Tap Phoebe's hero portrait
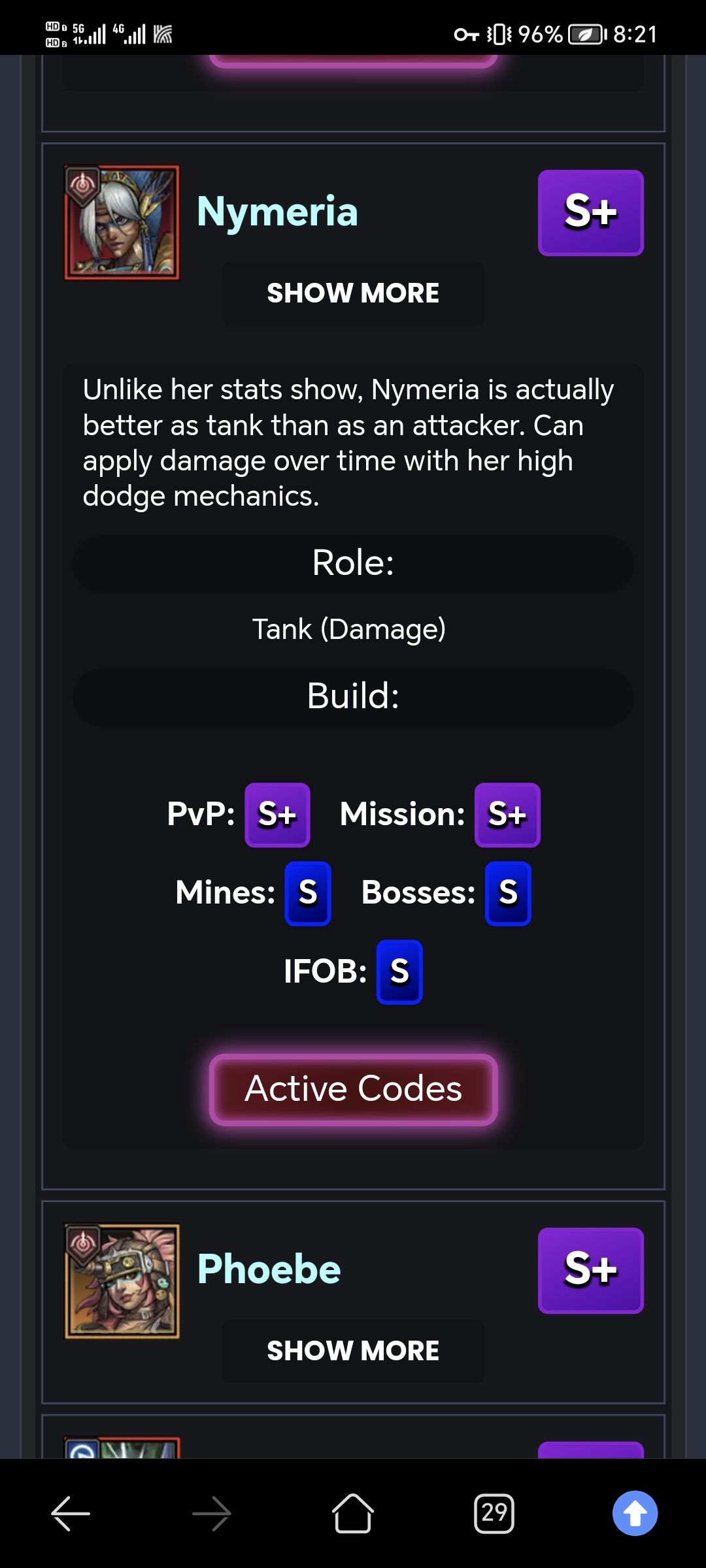 (122, 1281)
